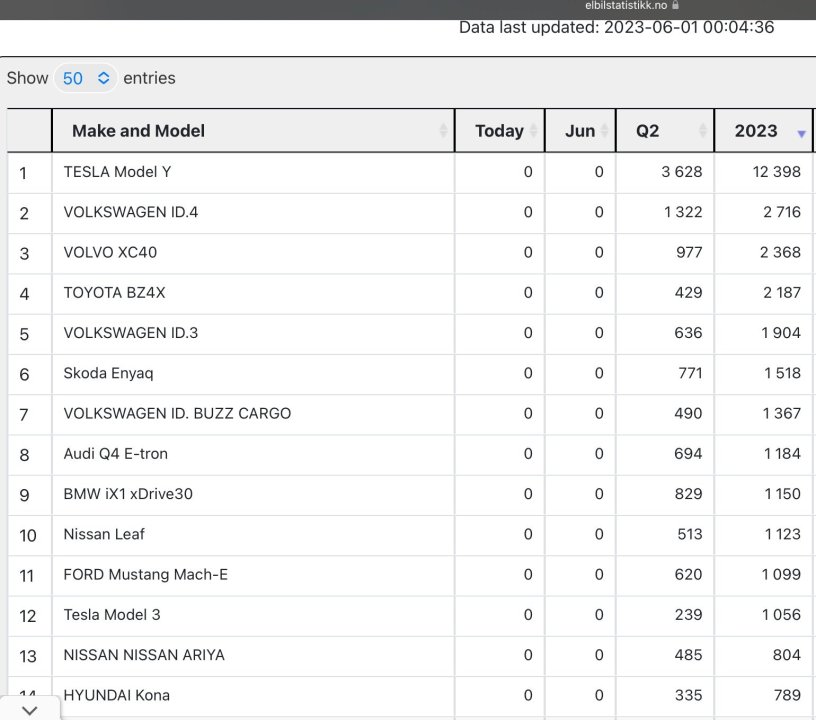816x720 pixels.
Task: Click the BMW iX1 xDrive30 cell
Action: click(x=128, y=494)
